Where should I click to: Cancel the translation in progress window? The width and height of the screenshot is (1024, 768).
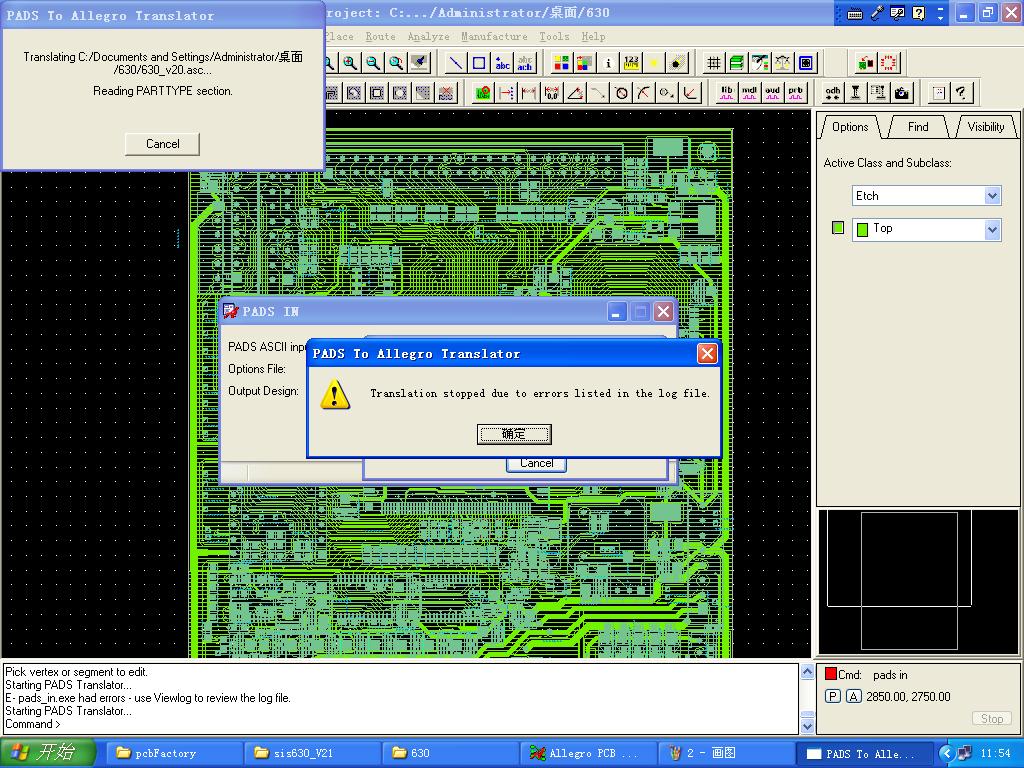(162, 144)
